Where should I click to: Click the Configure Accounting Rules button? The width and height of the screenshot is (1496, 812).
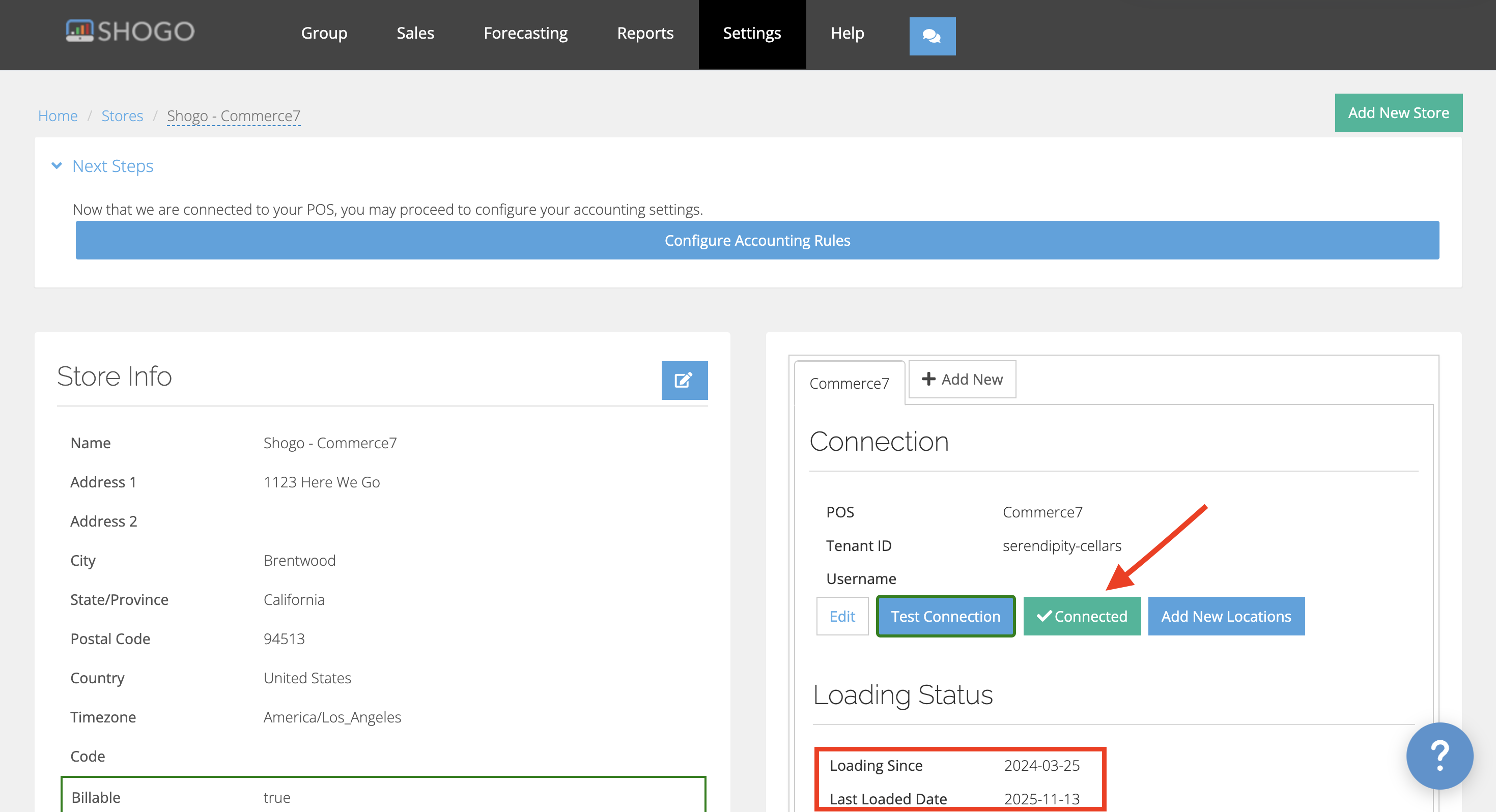[757, 240]
